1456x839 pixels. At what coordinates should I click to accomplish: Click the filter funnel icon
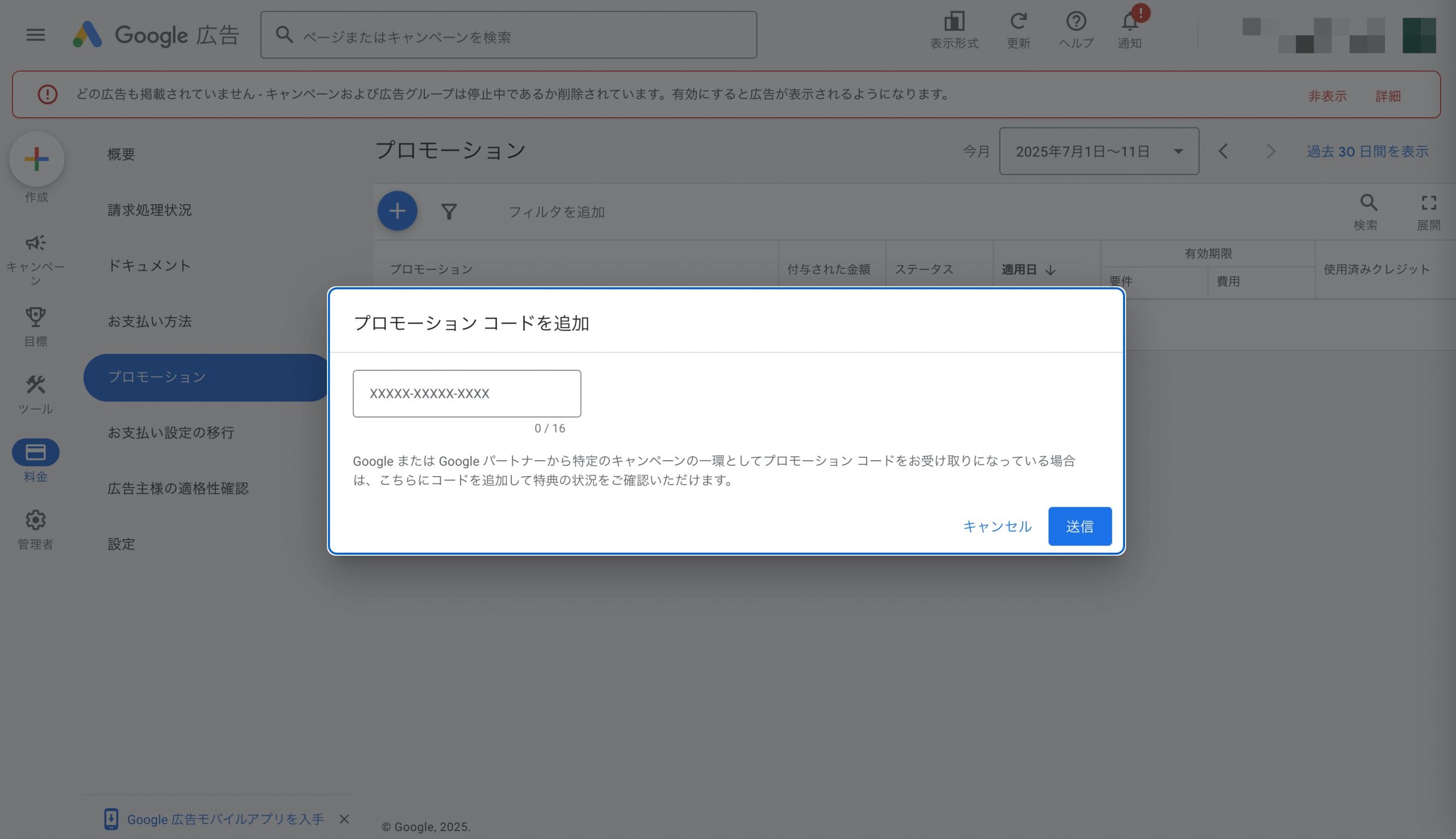[449, 212]
